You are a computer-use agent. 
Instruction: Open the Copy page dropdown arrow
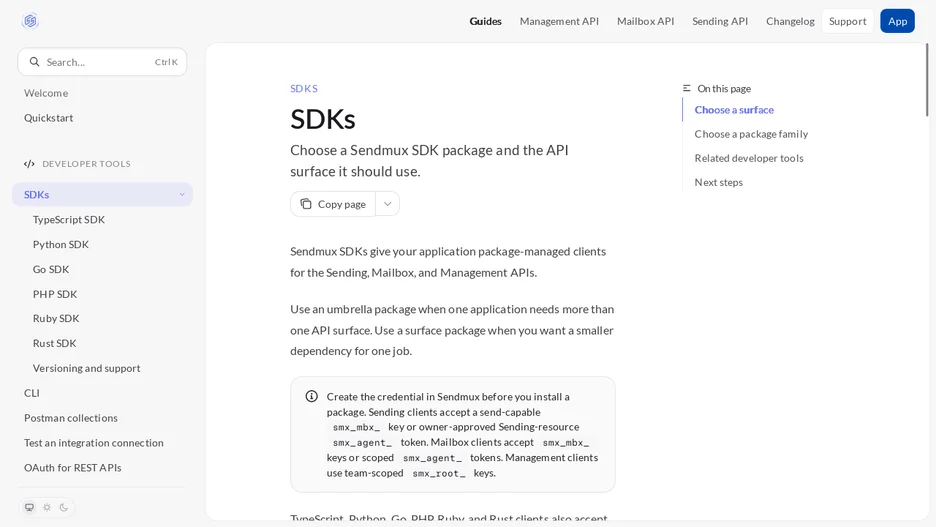pyautogui.click(x=387, y=204)
